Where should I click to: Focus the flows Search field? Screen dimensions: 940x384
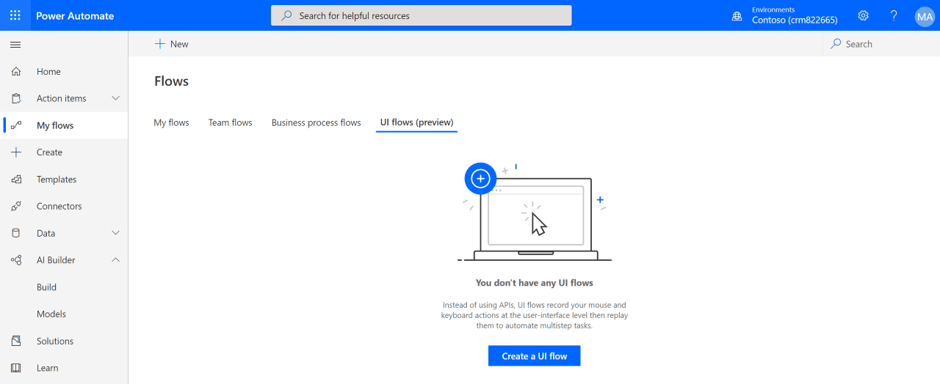(x=881, y=44)
